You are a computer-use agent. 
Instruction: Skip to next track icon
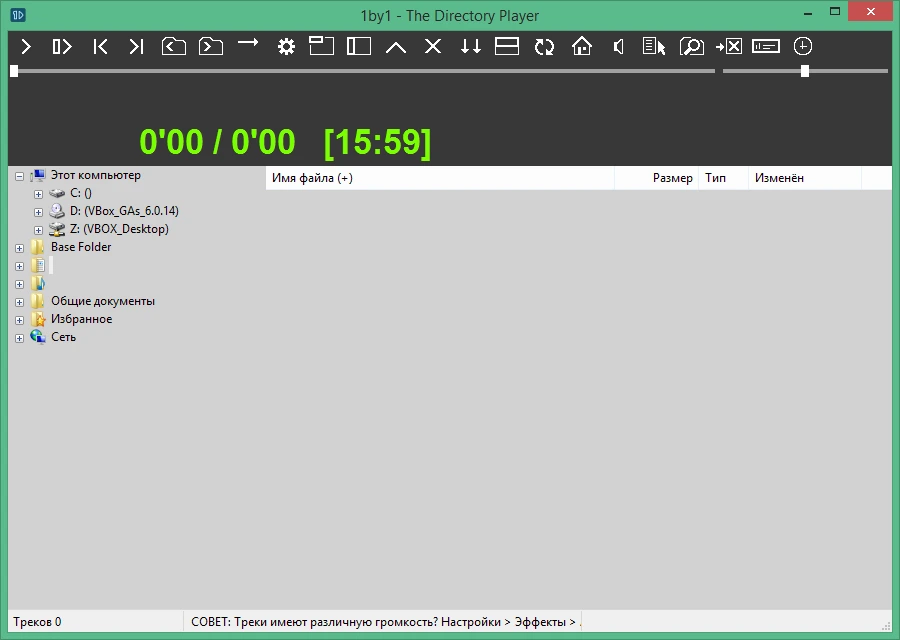(136, 46)
